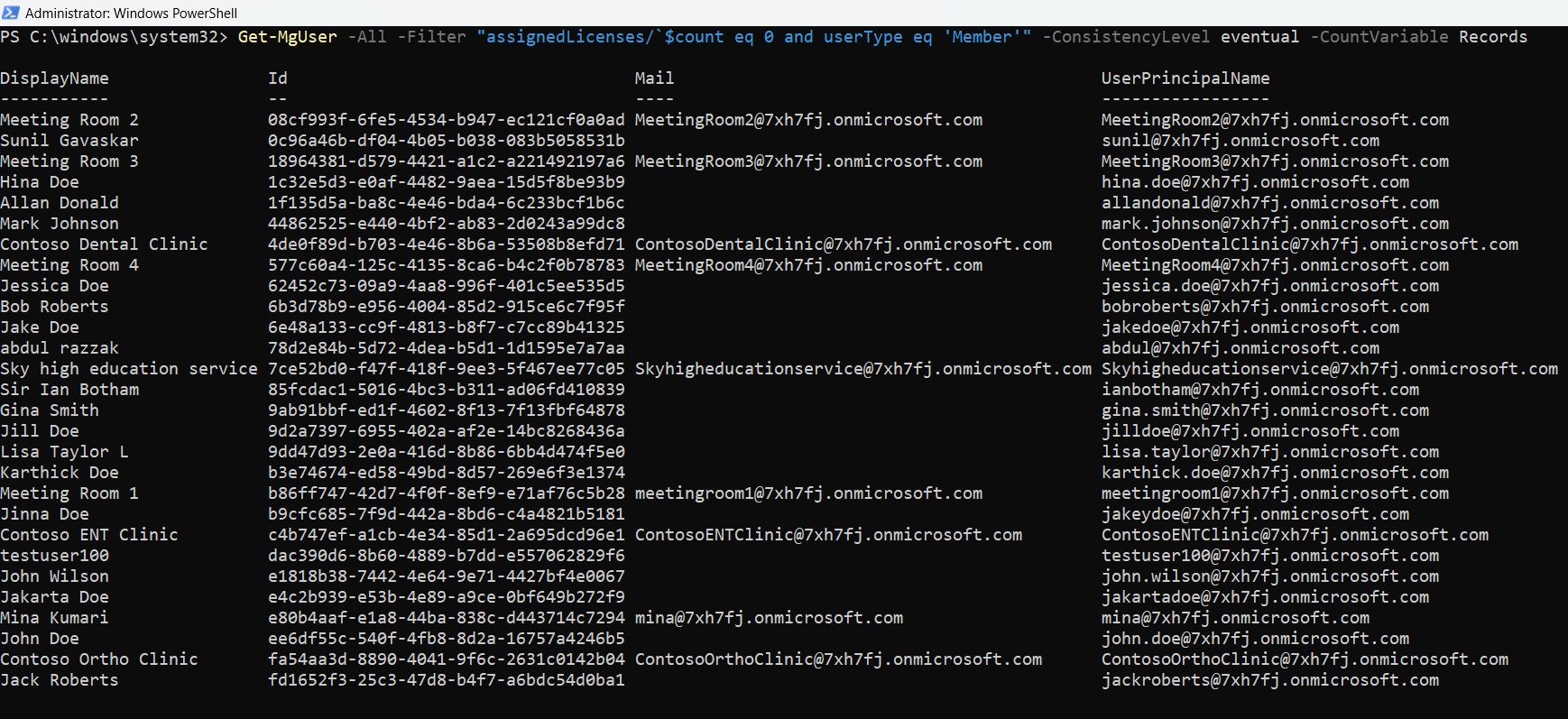
Task: Click the 'Contoso Ortho Clinic' display name
Action: (x=99, y=659)
